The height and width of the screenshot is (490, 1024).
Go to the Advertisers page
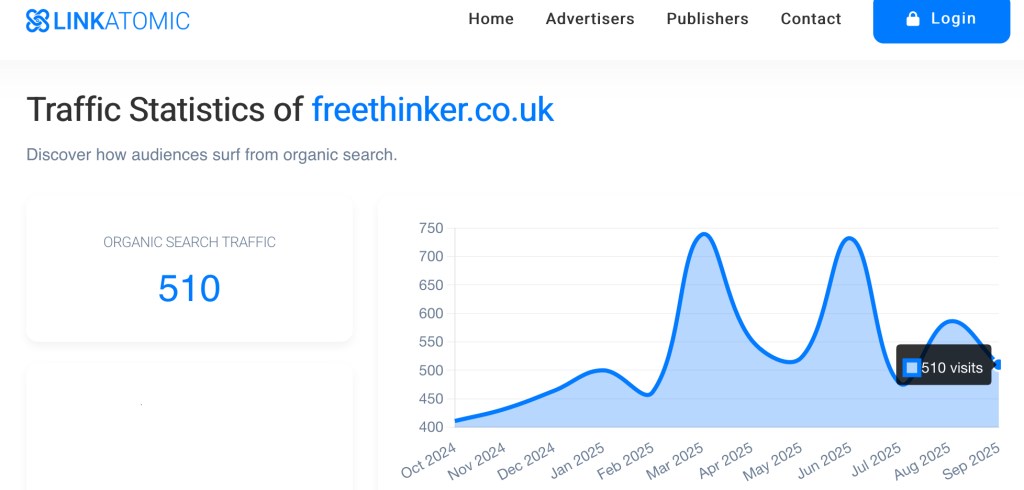tap(590, 19)
